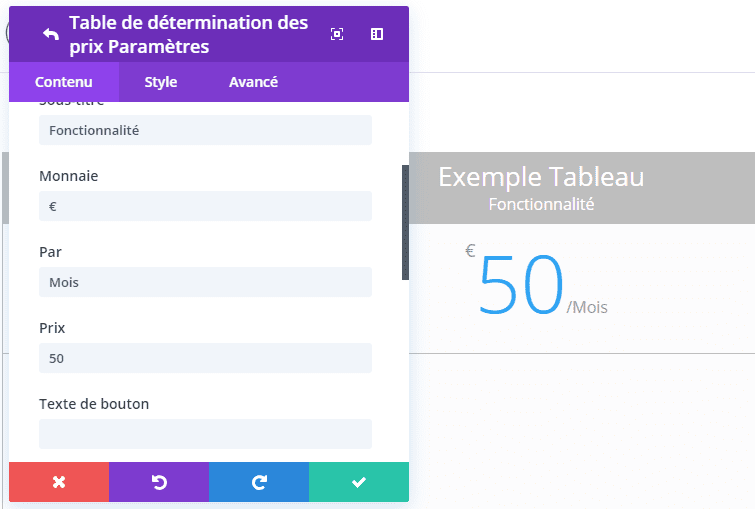Click the Exemple Tableau title in preview
The height and width of the screenshot is (509, 755).
click(x=541, y=177)
